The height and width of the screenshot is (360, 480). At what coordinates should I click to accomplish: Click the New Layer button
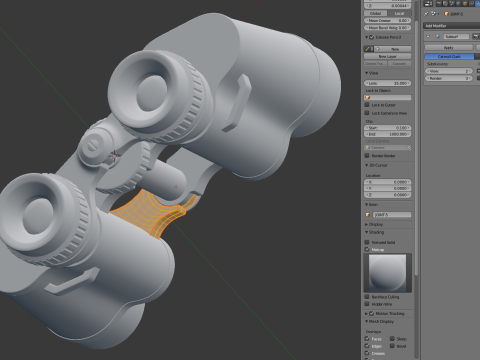(x=387, y=57)
